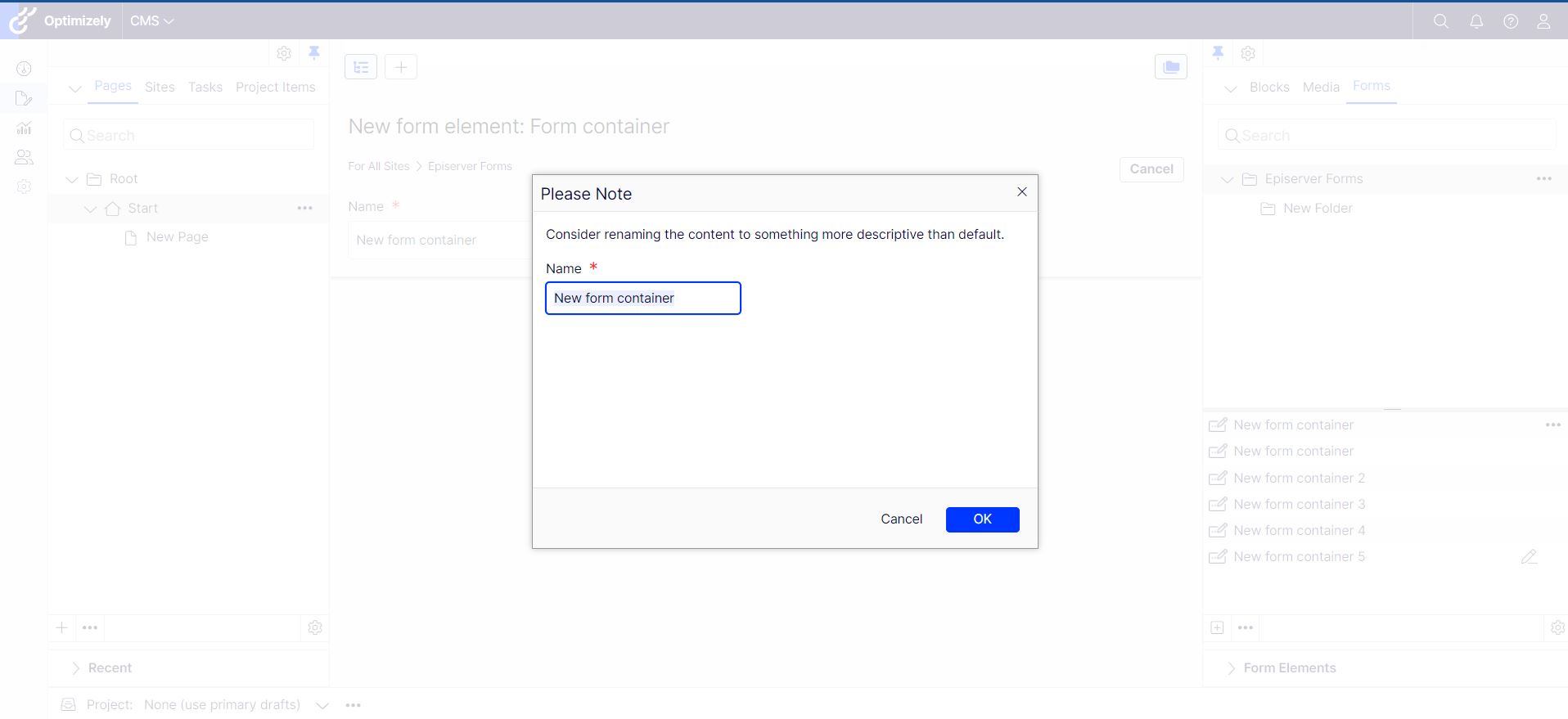Viewport: 1568px width, 719px height.
Task: Toggle the navigation tree view button
Action: point(361,67)
